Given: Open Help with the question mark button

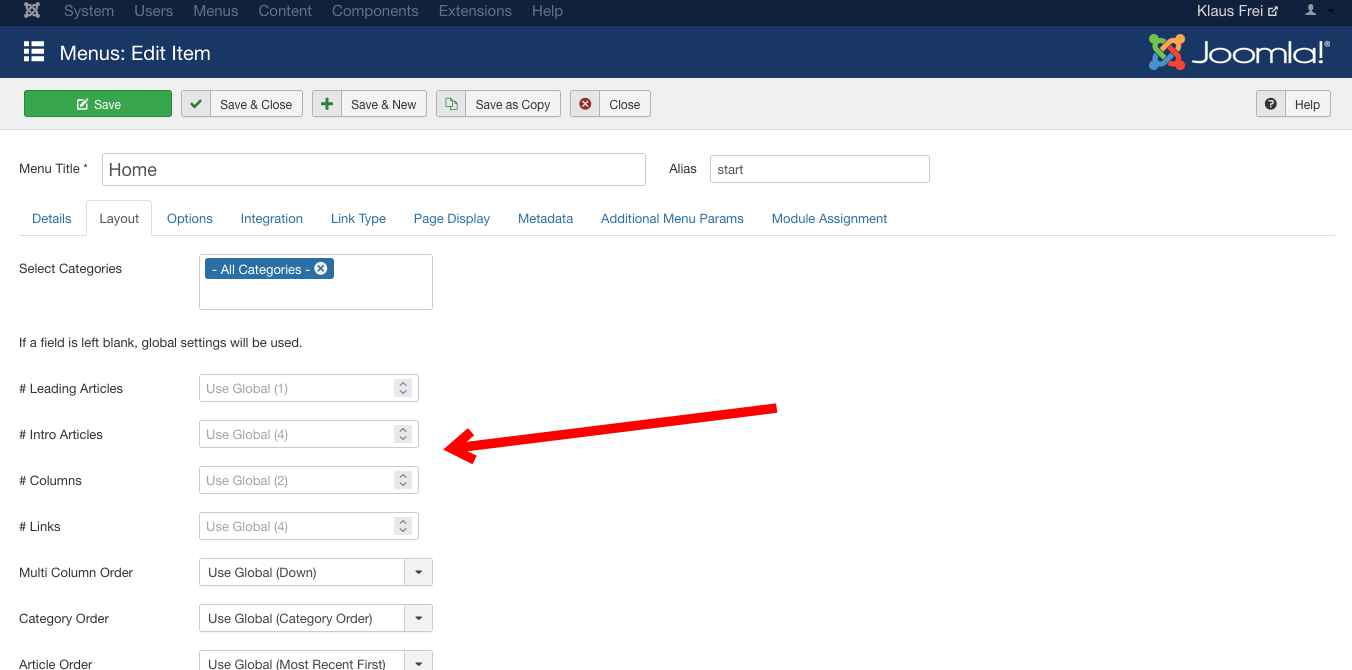Looking at the screenshot, I should (1271, 104).
